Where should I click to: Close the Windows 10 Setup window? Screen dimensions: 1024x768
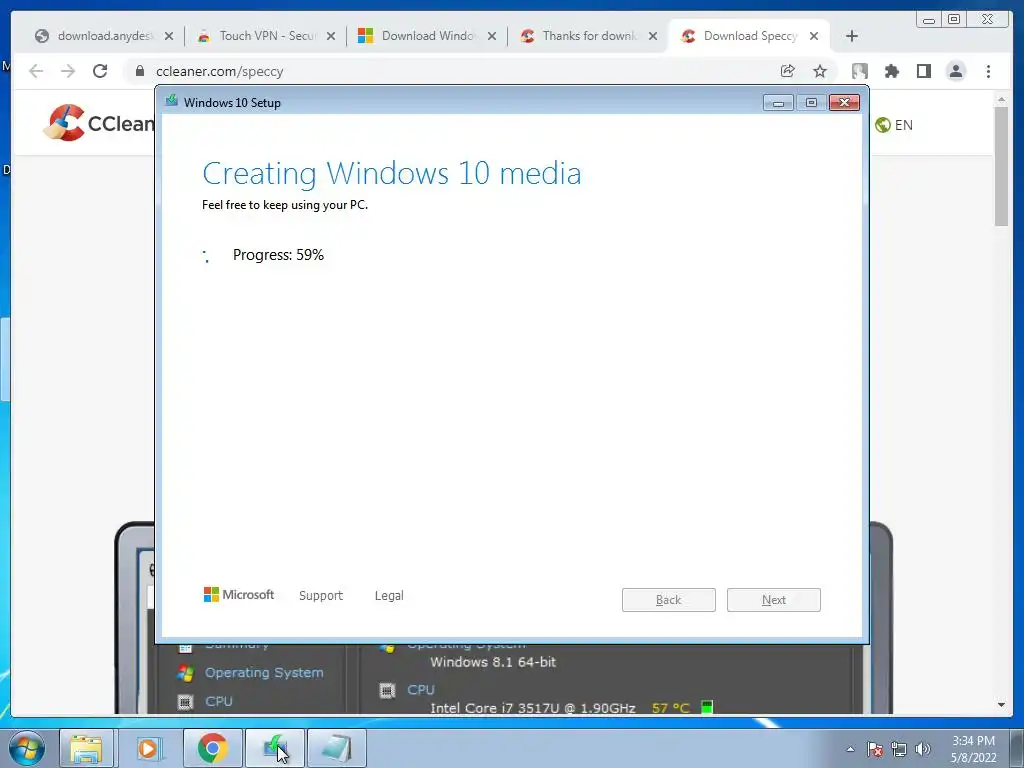pos(844,103)
